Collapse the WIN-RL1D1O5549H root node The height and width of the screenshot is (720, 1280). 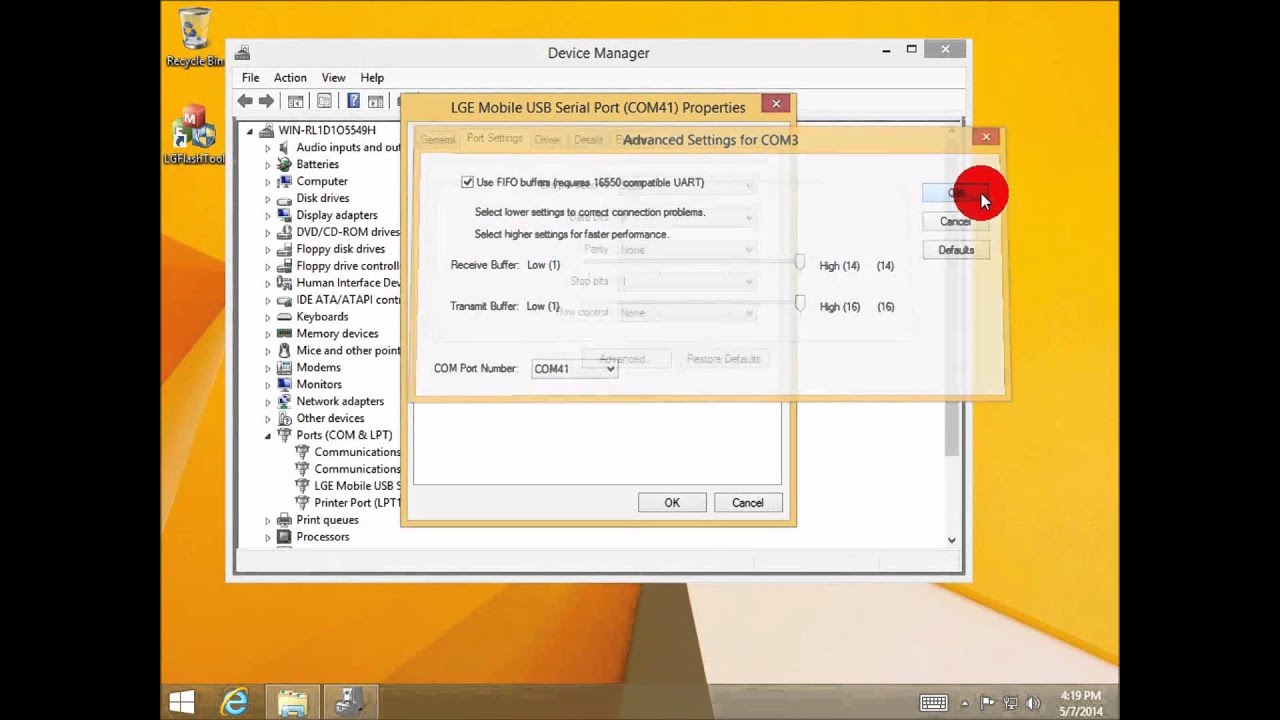250,131
